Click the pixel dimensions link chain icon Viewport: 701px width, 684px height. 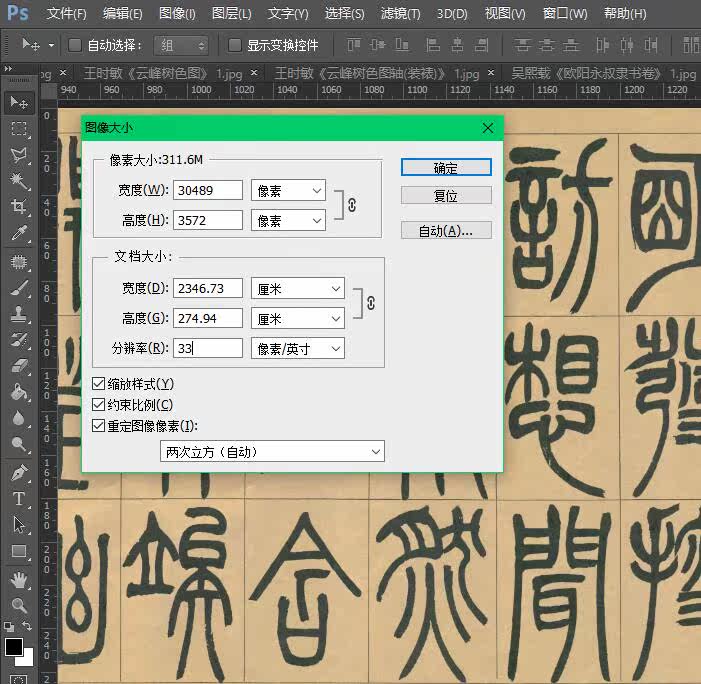352,205
